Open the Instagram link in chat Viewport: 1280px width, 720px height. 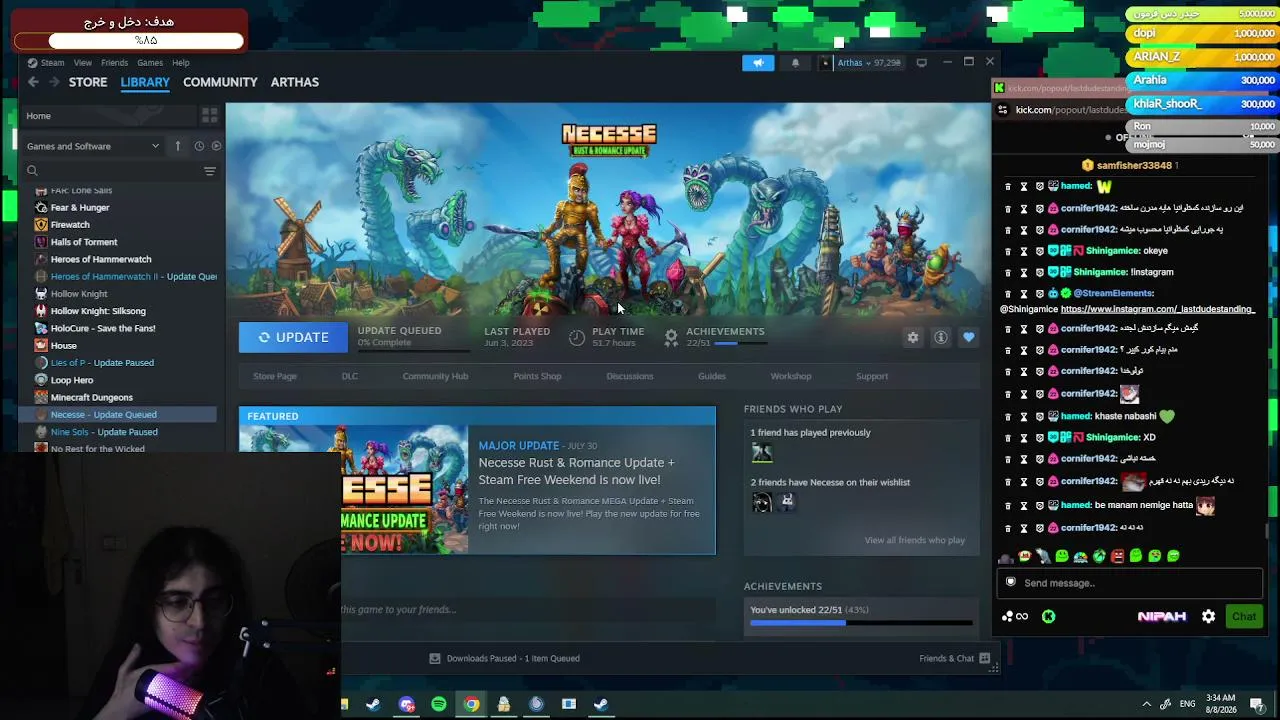[1157, 309]
